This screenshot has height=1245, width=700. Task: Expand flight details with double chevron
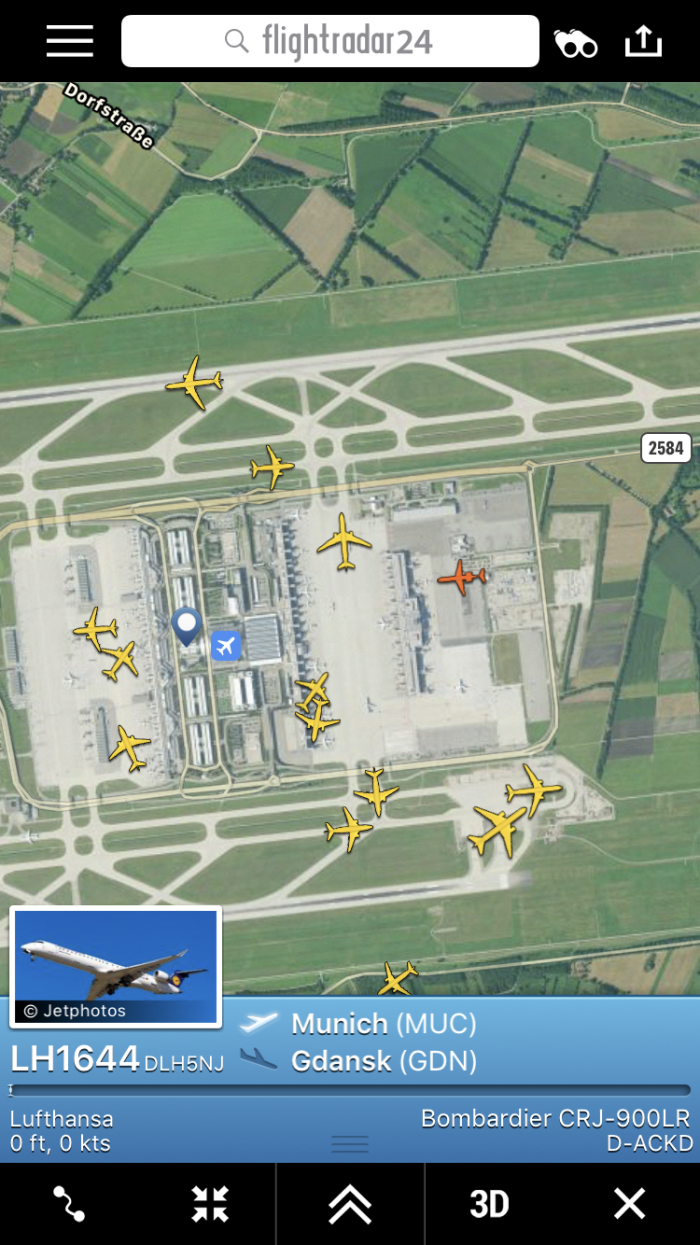click(350, 1204)
